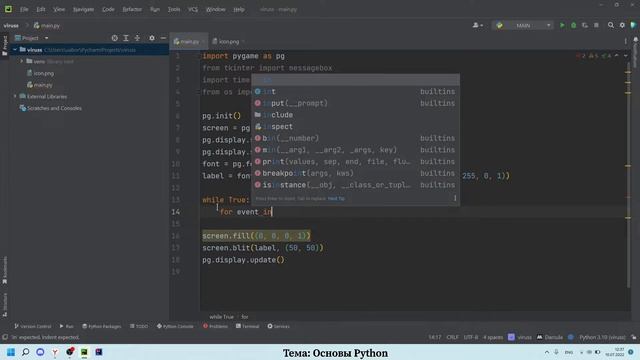The image size is (640, 360).
Task: Choose 'print' completion suggestion
Action: tap(355, 162)
